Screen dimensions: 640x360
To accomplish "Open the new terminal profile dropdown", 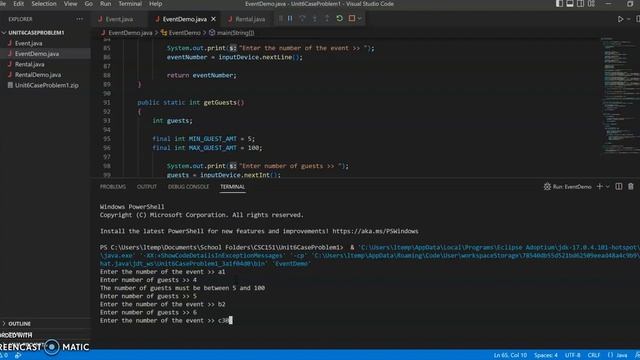I will 607,187.
